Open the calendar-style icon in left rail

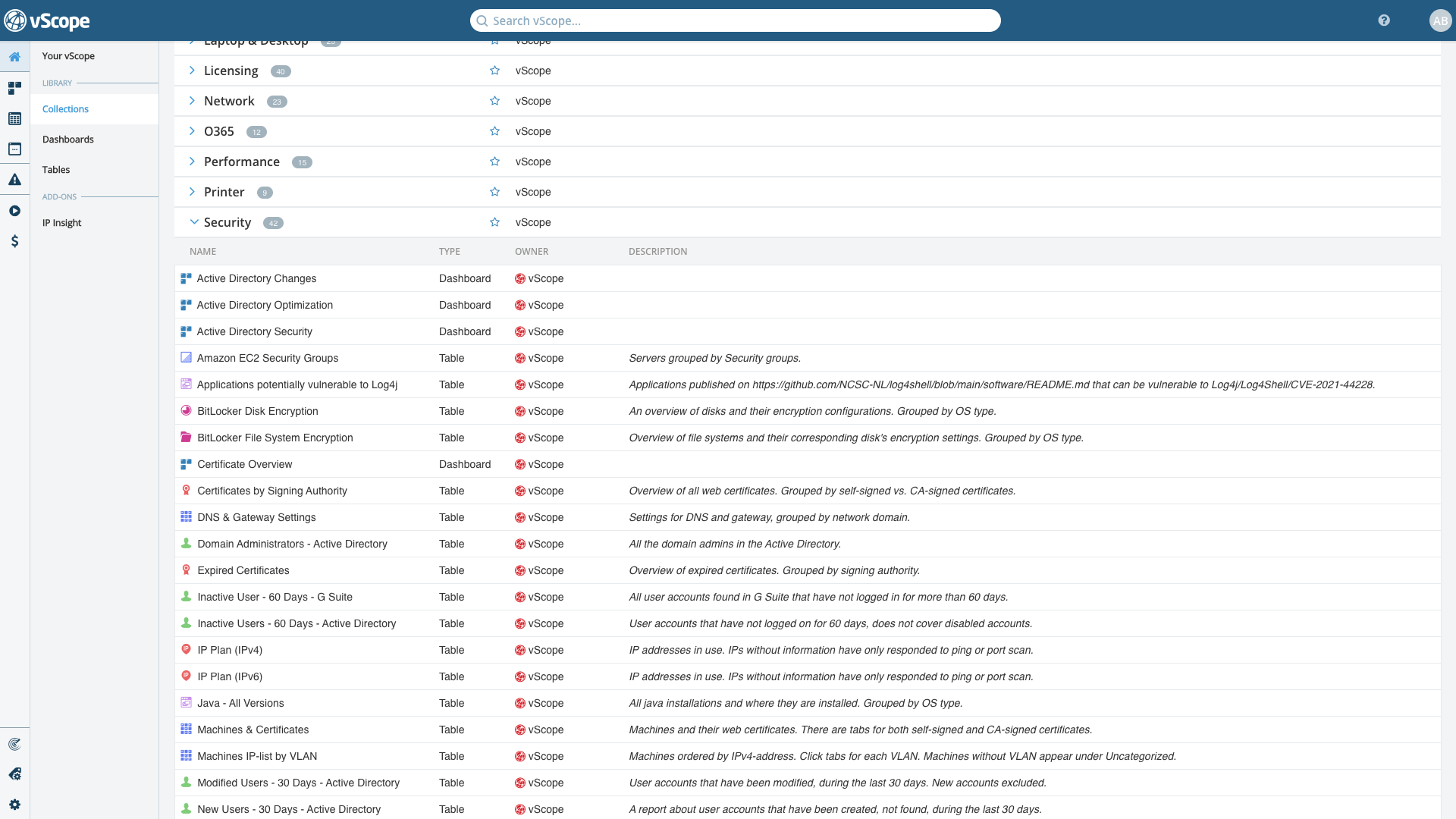tap(14, 149)
